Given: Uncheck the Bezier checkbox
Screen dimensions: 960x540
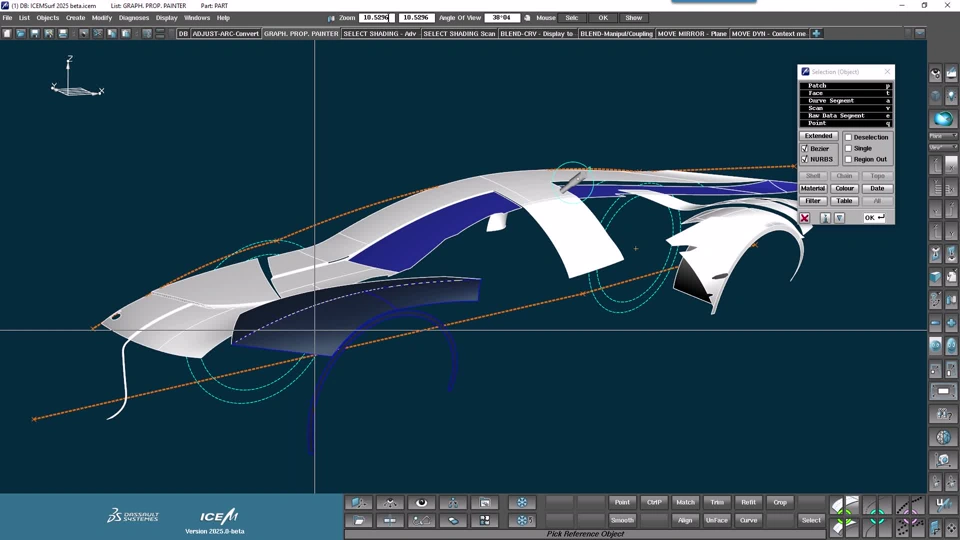Looking at the screenshot, I should (804, 148).
